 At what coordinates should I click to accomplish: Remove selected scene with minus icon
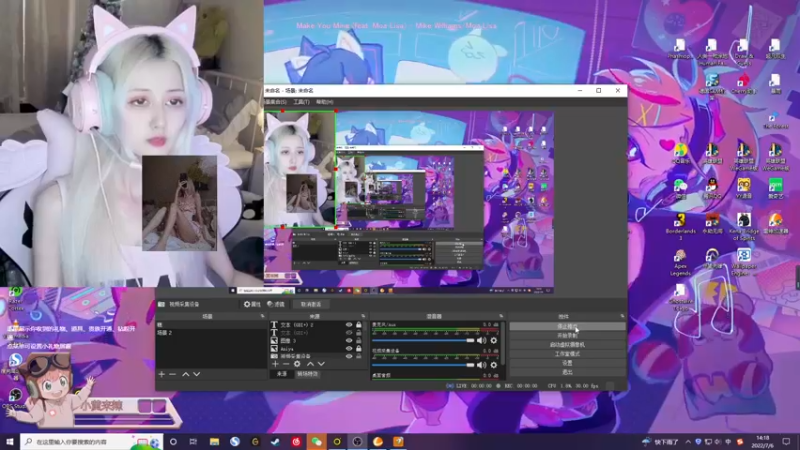(173, 374)
